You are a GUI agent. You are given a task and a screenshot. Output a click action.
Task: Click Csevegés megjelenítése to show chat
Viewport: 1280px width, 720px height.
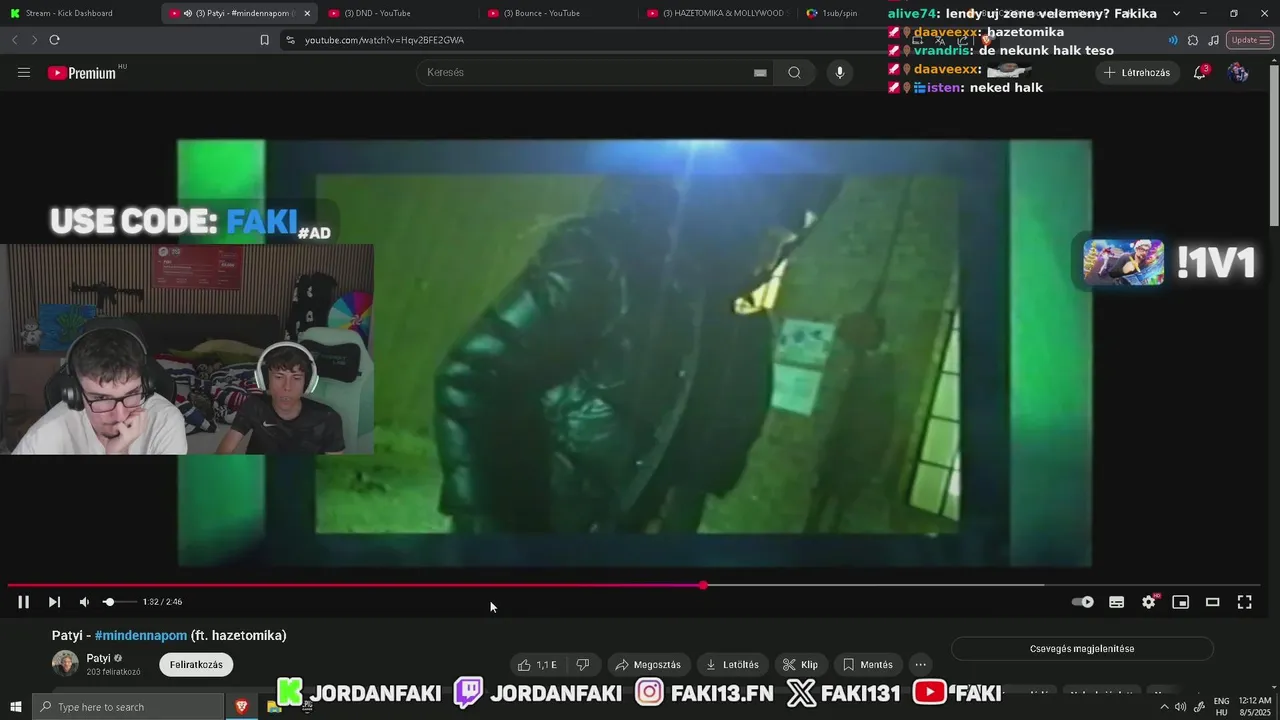click(1082, 649)
